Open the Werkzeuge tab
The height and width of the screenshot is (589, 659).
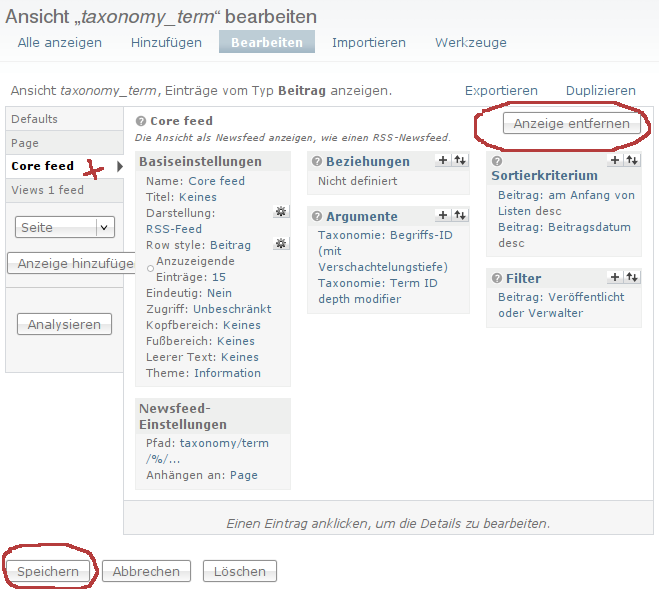[x=470, y=42]
